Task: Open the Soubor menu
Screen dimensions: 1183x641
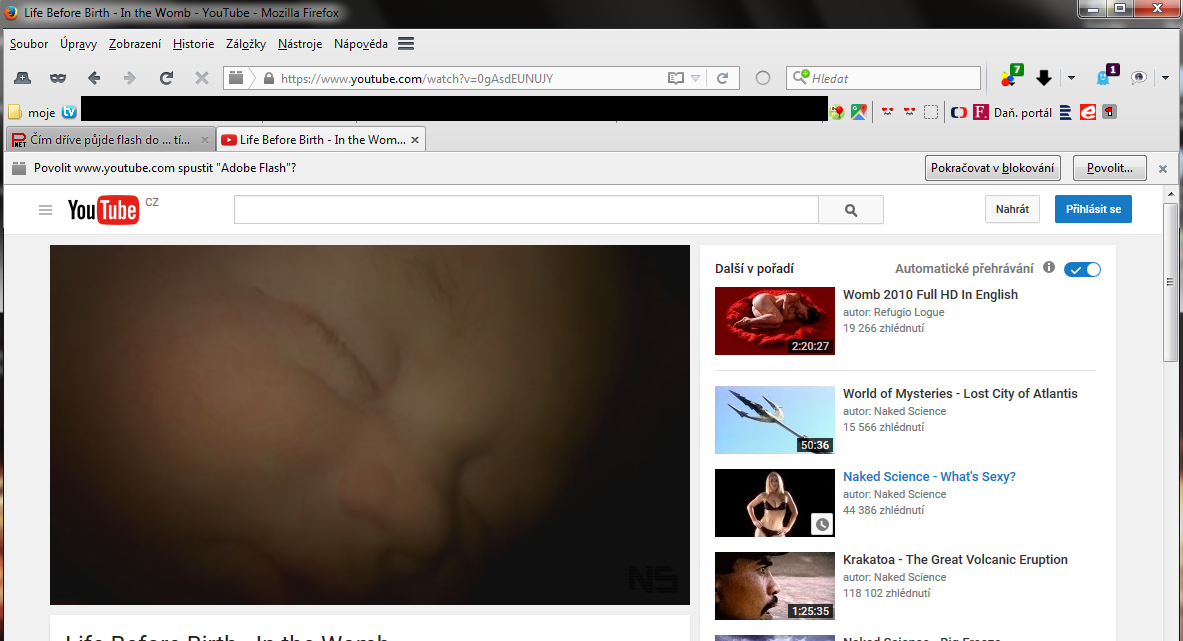Action: [x=29, y=44]
